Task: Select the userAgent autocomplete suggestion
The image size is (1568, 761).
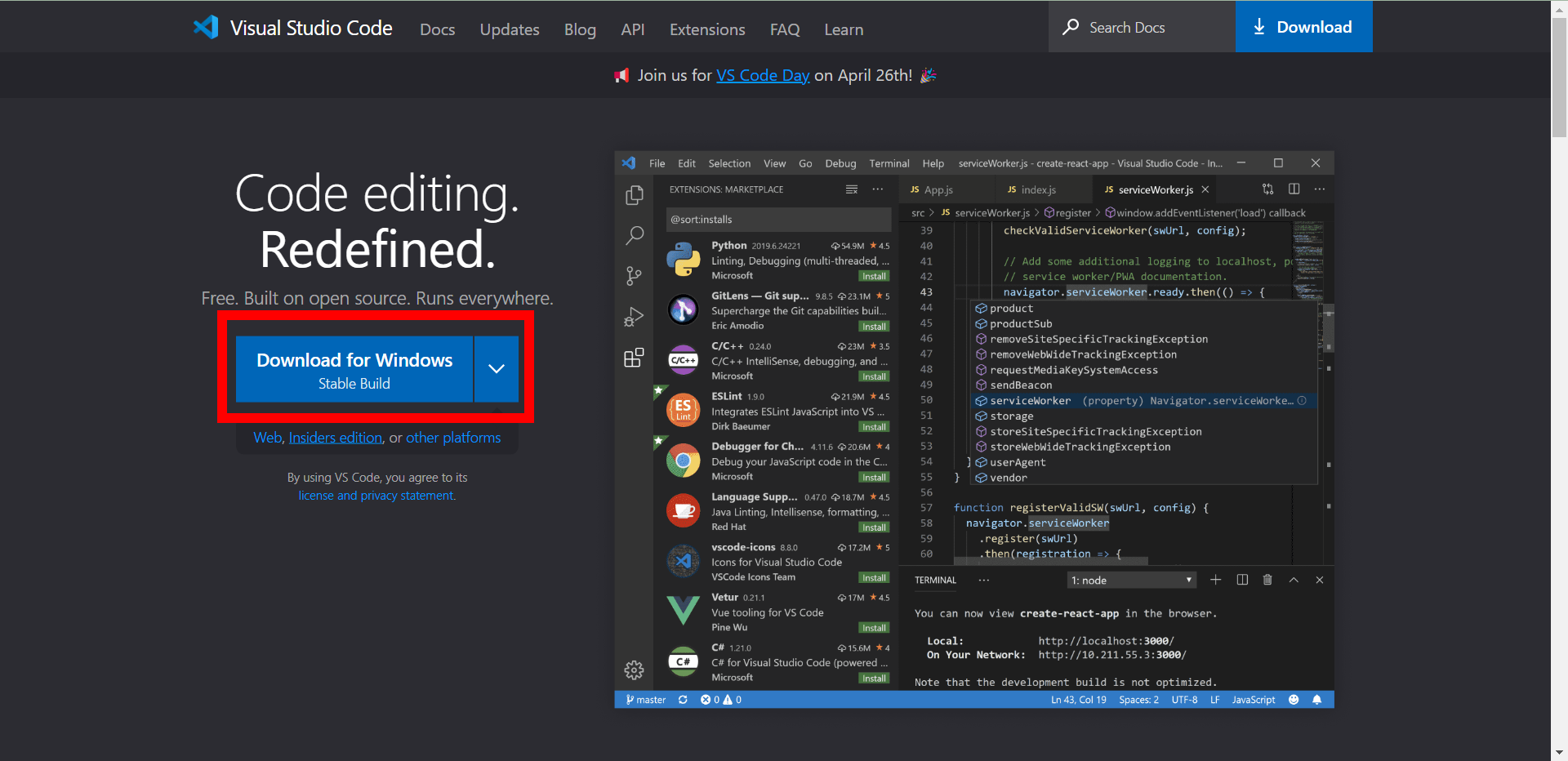Action: 1143,462
